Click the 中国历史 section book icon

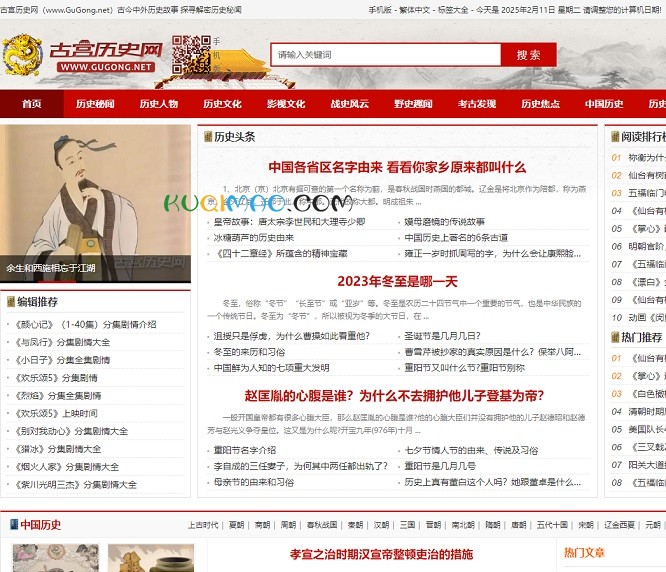click(x=14, y=524)
